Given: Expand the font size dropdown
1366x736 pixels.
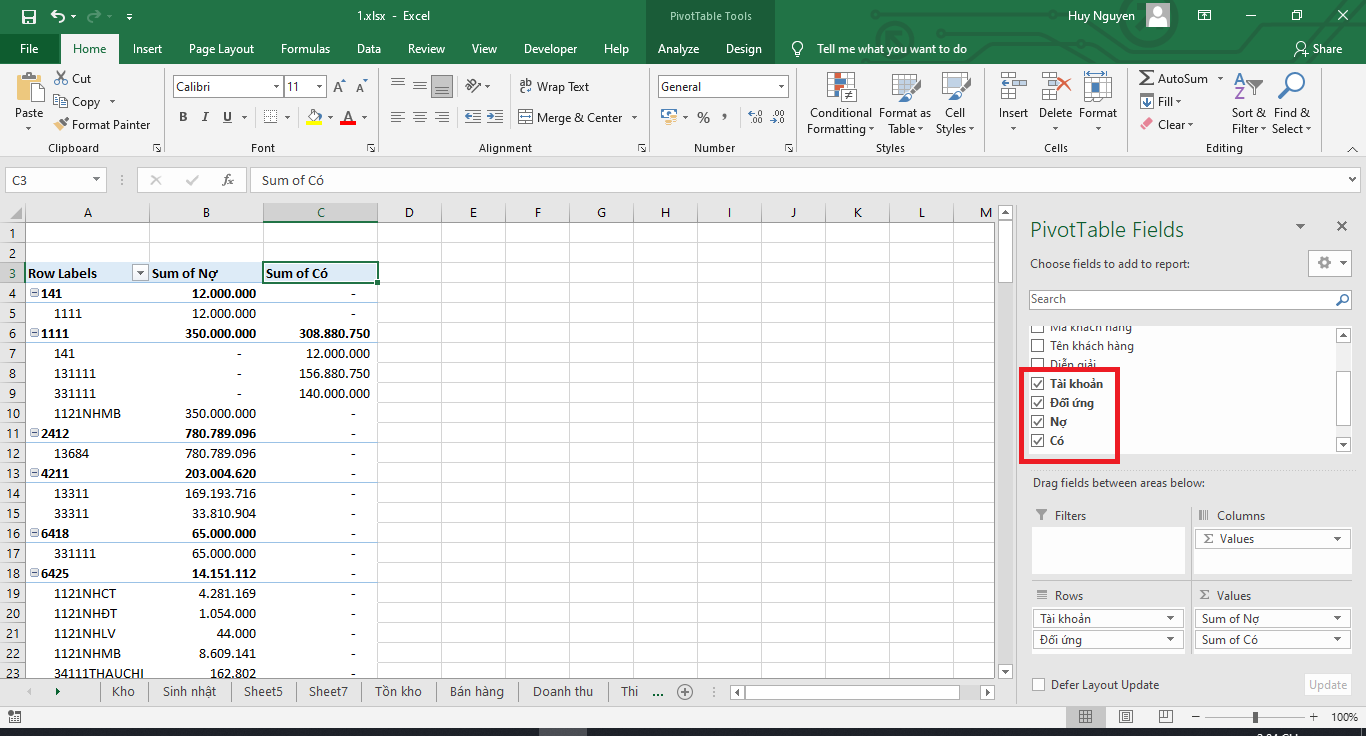Looking at the screenshot, I should 319,87.
